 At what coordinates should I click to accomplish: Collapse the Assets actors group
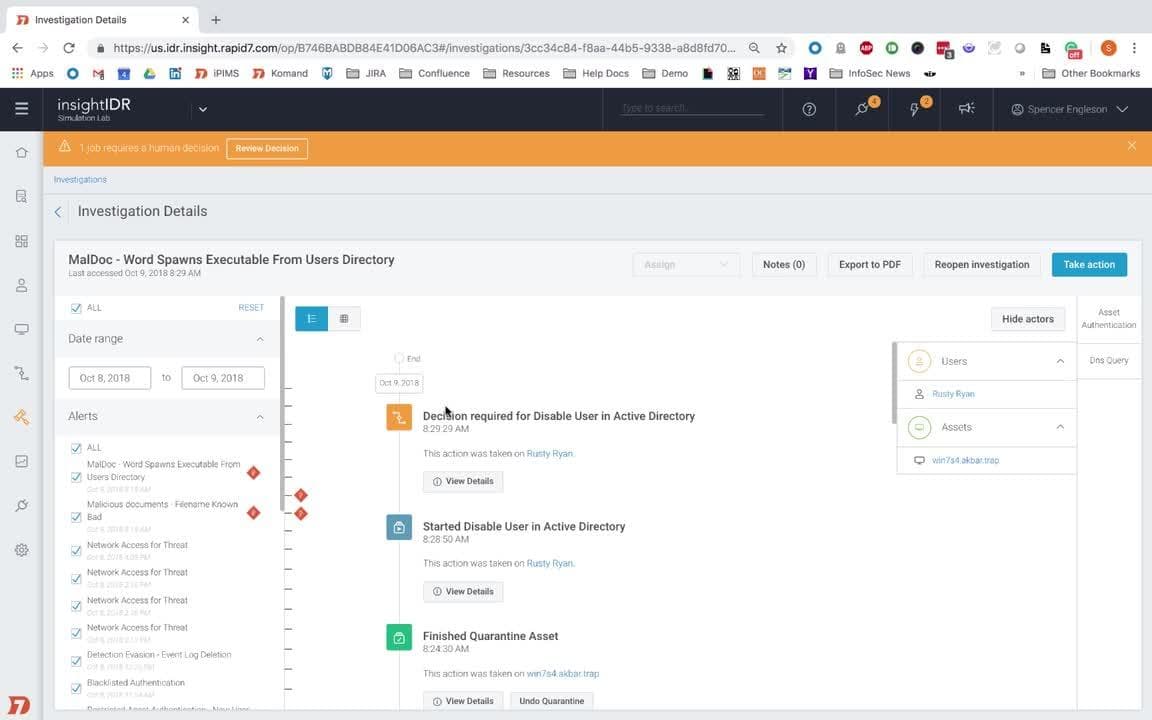click(1060, 427)
